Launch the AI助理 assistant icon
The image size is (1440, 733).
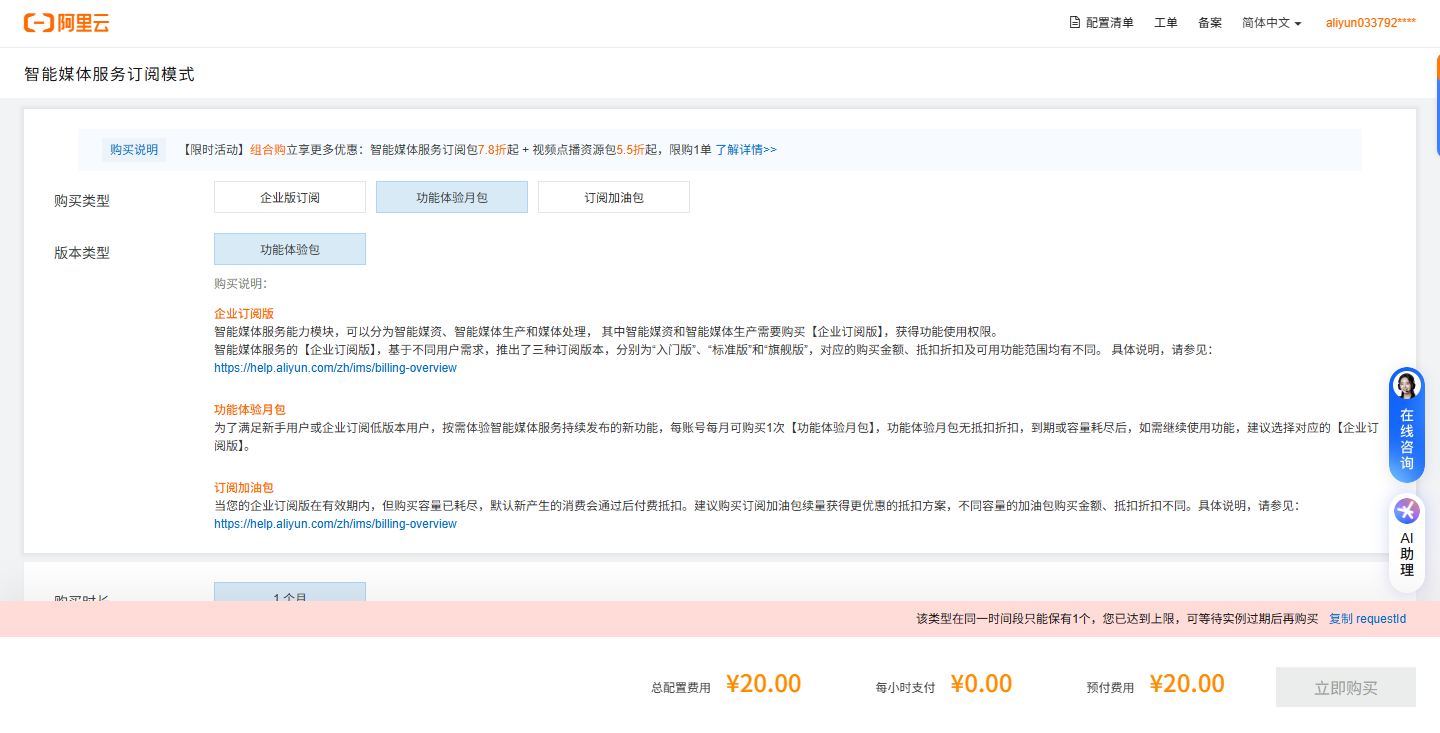pos(1407,511)
